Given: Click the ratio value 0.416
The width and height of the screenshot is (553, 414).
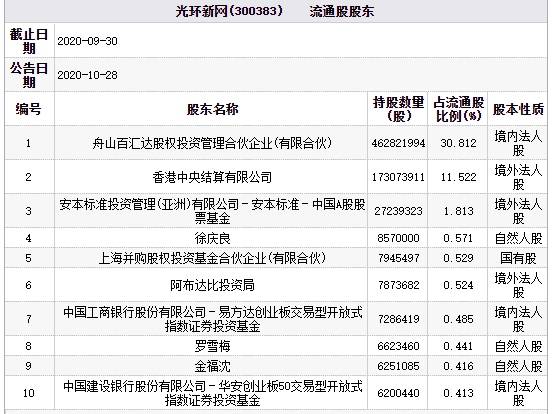Looking at the screenshot, I should pyautogui.click(x=458, y=366).
